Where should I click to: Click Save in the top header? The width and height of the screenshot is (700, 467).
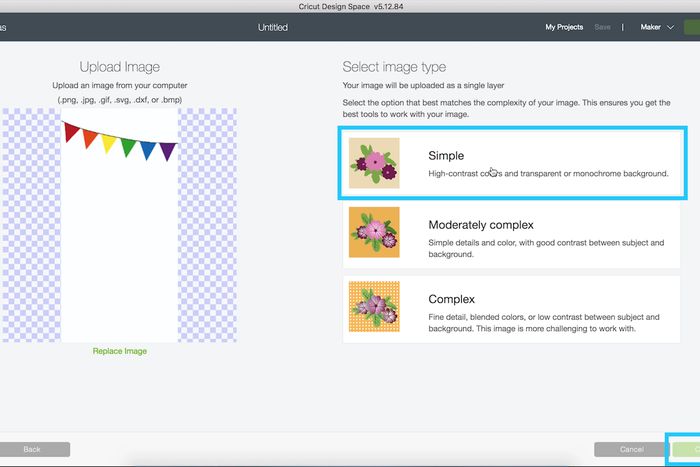coord(603,27)
